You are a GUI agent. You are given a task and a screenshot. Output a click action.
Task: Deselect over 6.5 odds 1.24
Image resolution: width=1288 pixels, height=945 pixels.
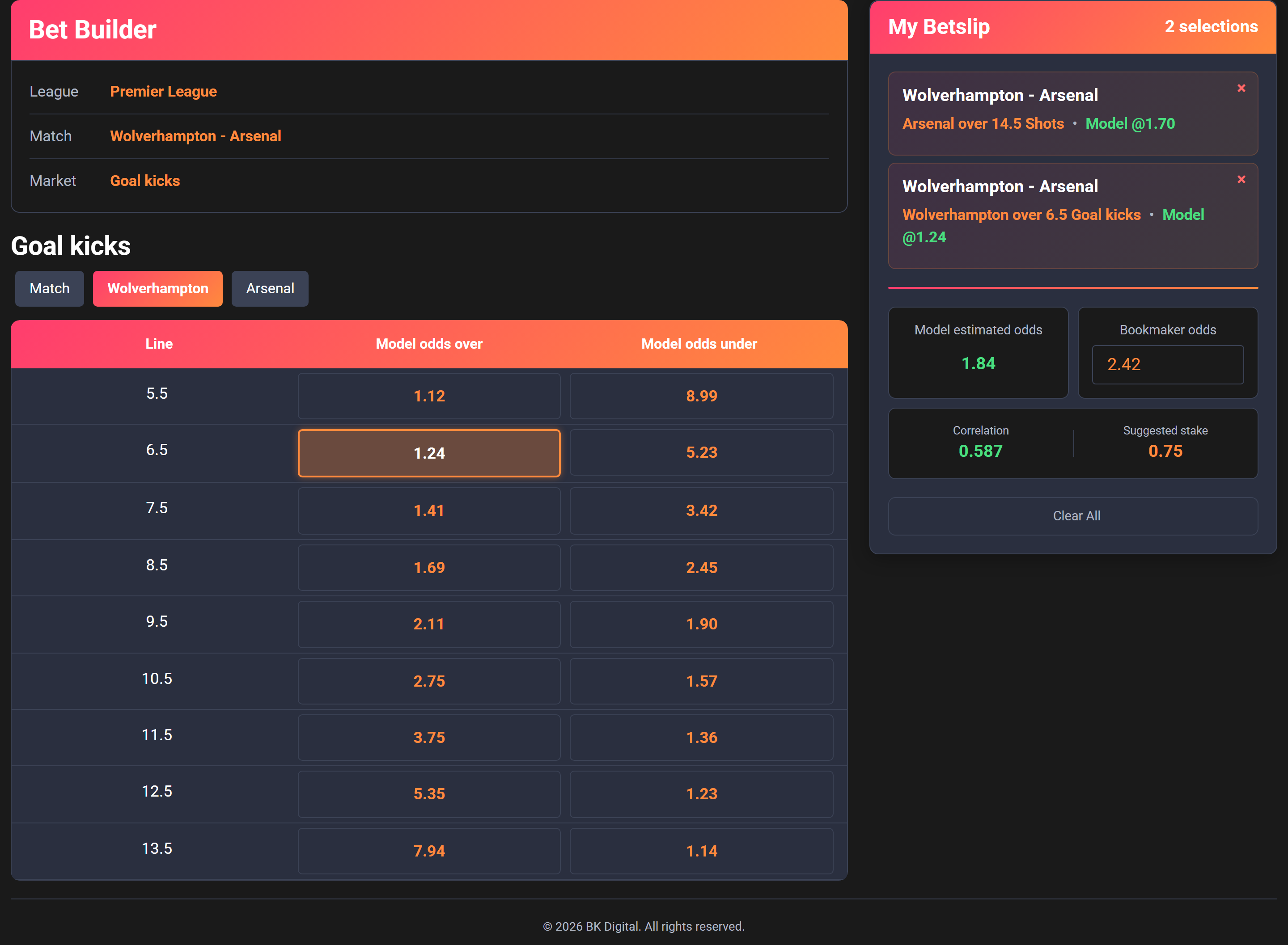coord(429,453)
